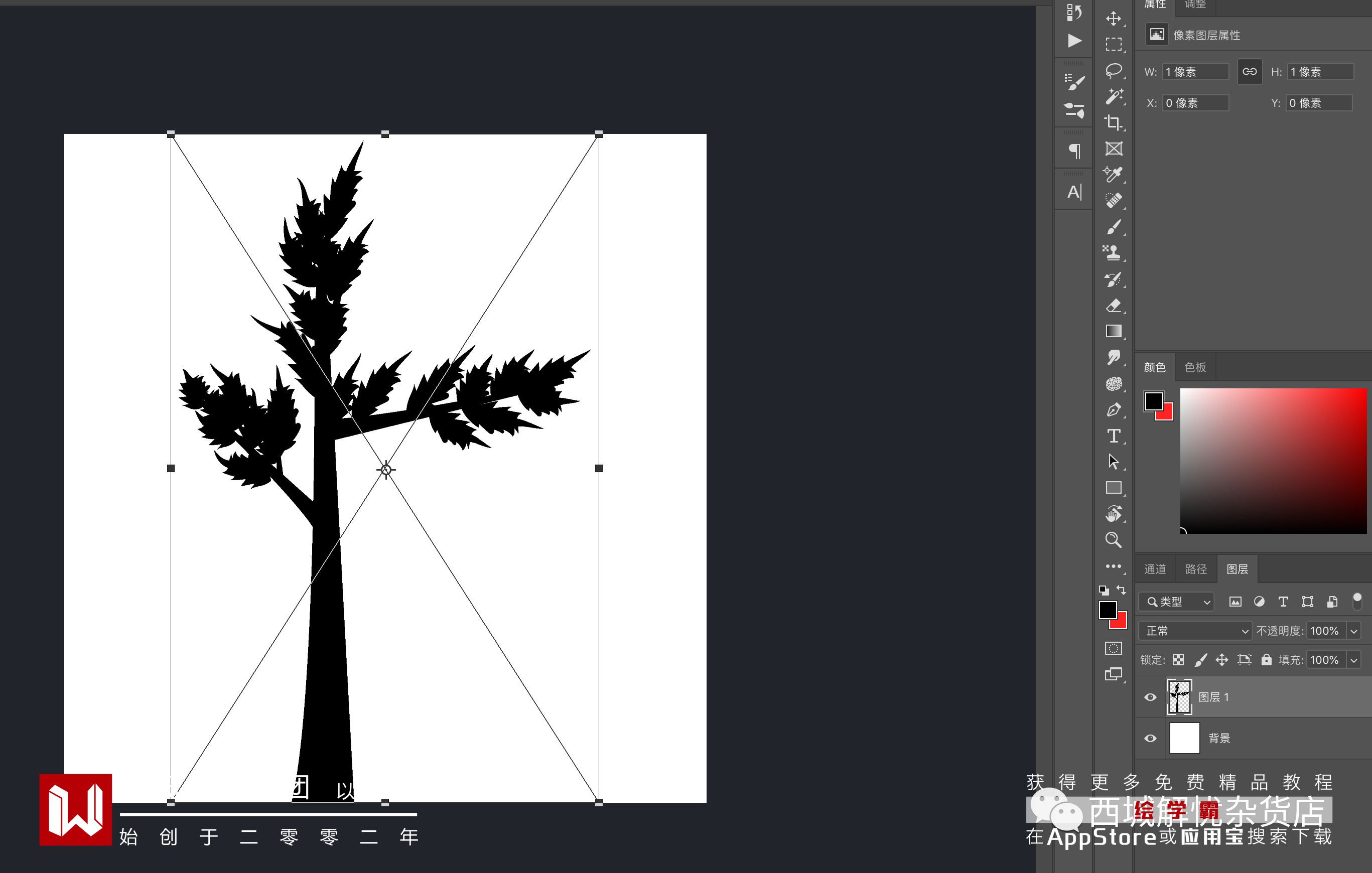This screenshot has width=1372, height=873.
Task: Click the W width input field
Action: pos(1195,72)
